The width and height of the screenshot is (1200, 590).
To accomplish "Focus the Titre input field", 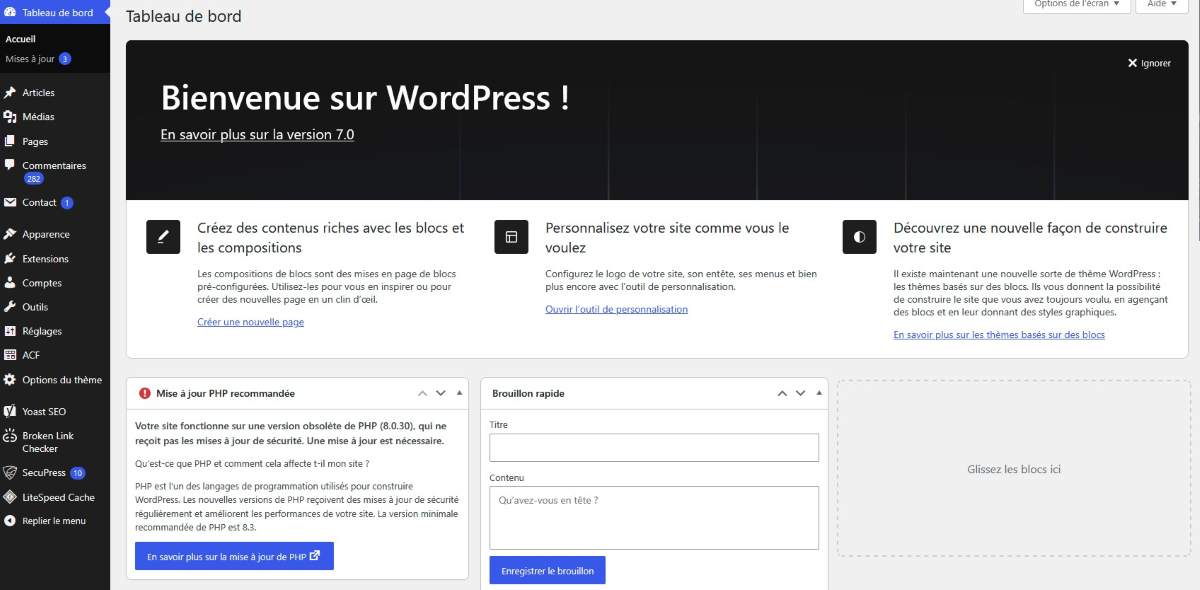I will click(x=654, y=447).
